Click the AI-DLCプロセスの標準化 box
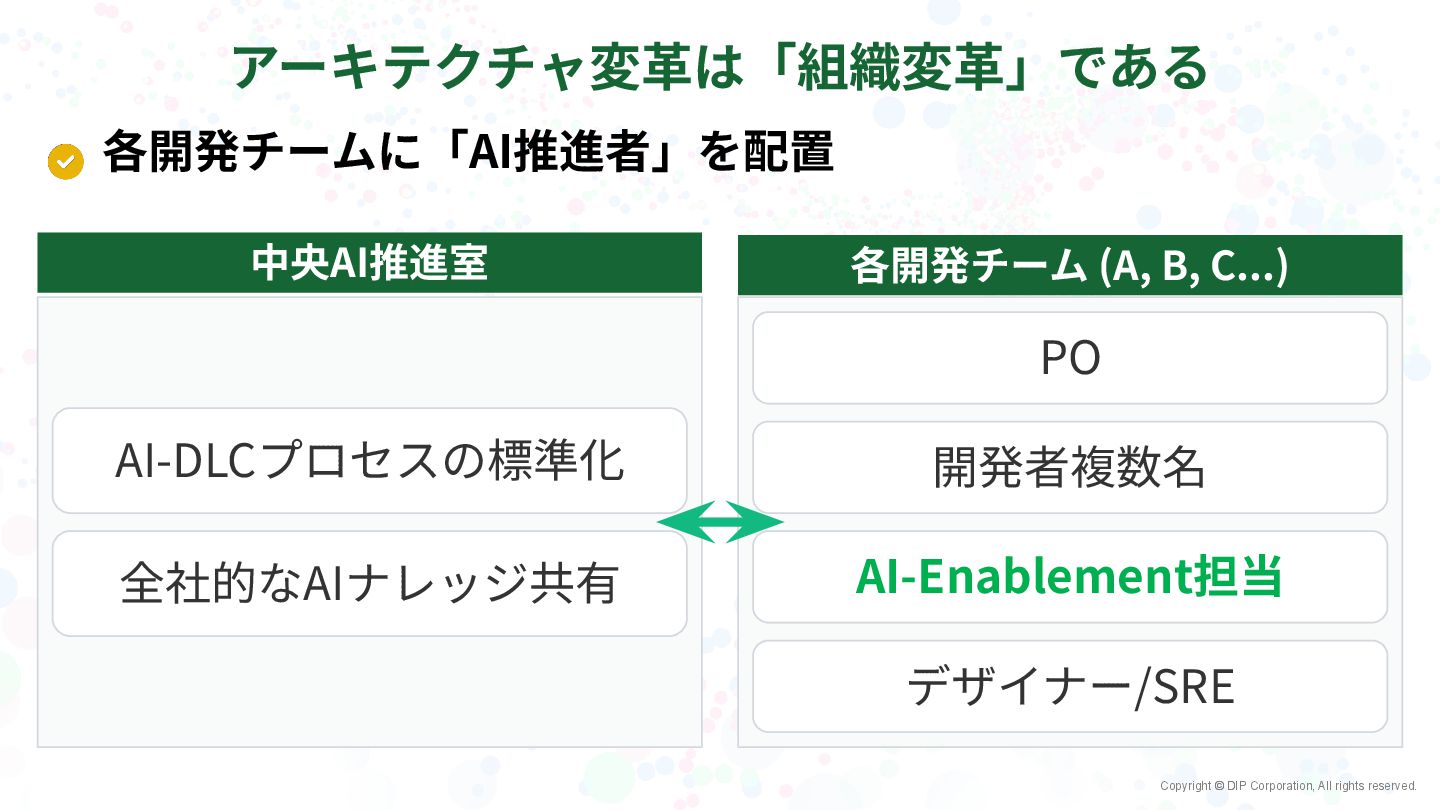The width and height of the screenshot is (1440, 810). (x=369, y=461)
